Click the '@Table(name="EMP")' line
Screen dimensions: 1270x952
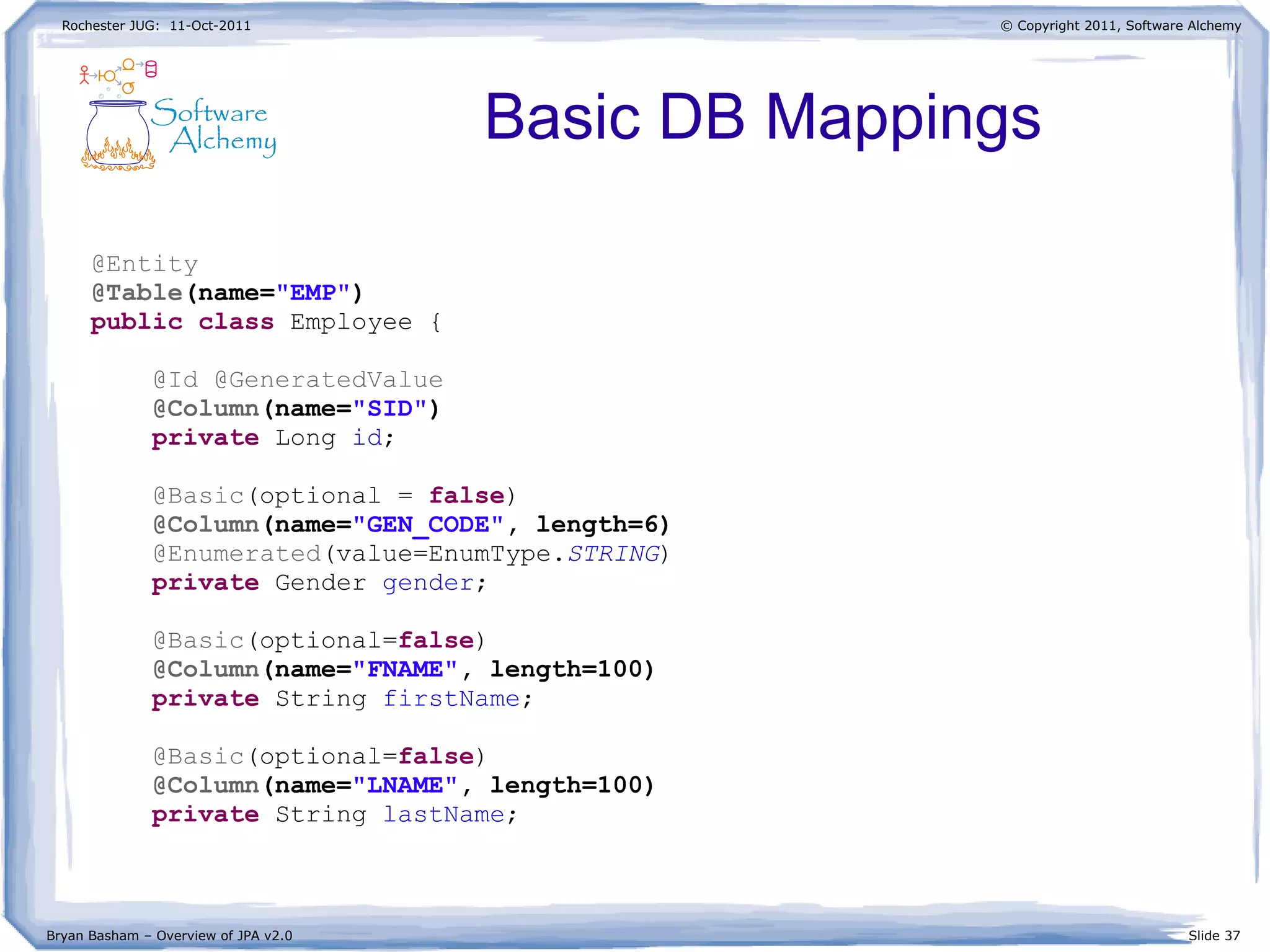pyautogui.click(x=227, y=293)
